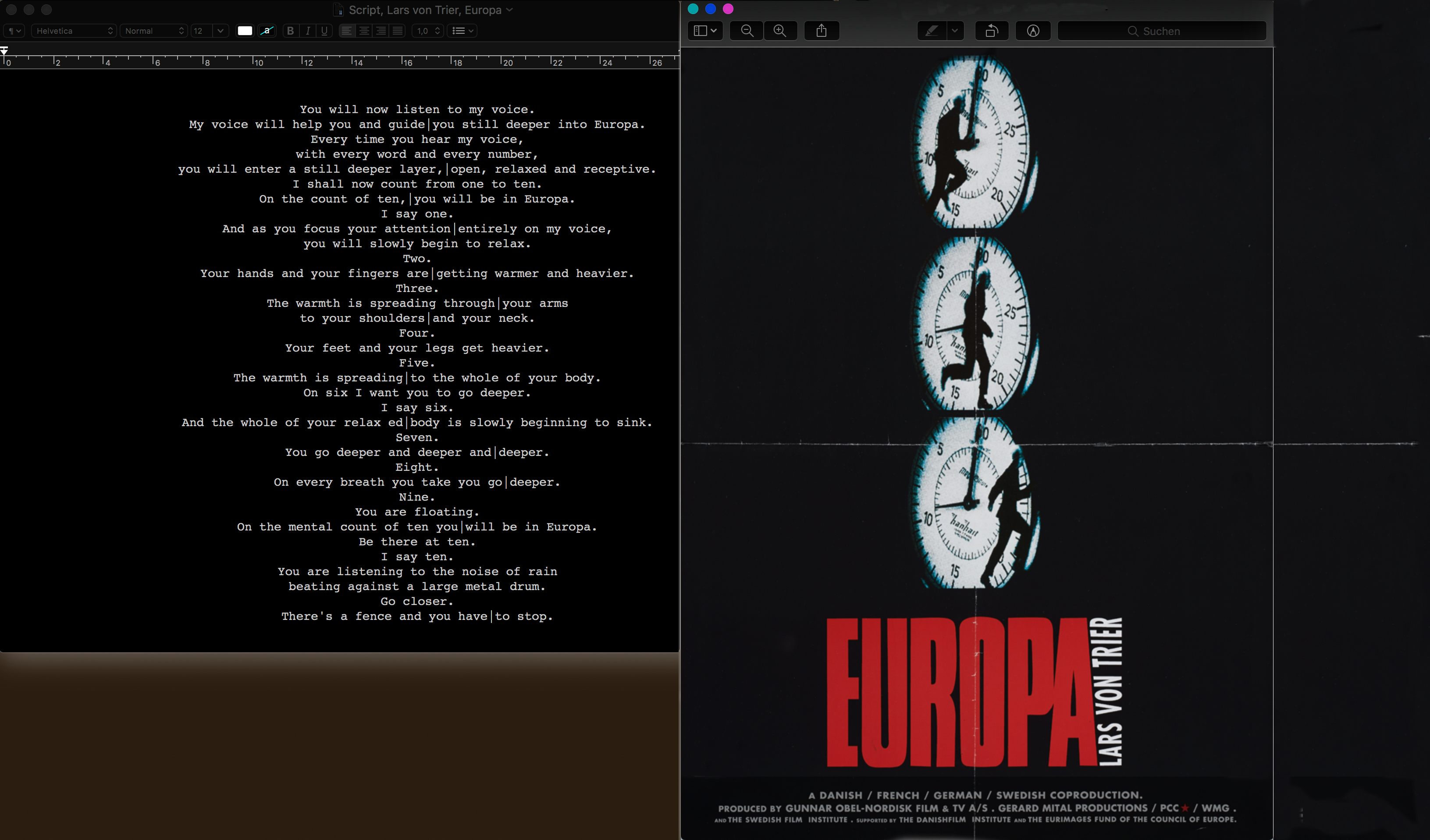Click the word 'Seven.' in the script
Viewport: 1430px width, 840px height.
coord(417,438)
